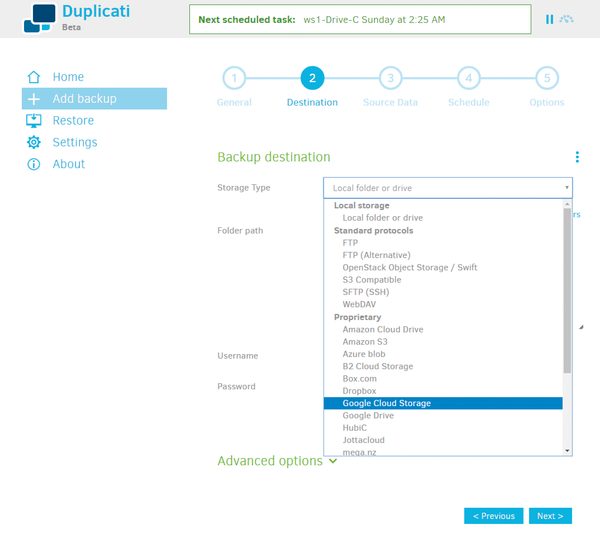This screenshot has height=534, width=600.
Task: Click the Restore download icon
Action: [34, 121]
